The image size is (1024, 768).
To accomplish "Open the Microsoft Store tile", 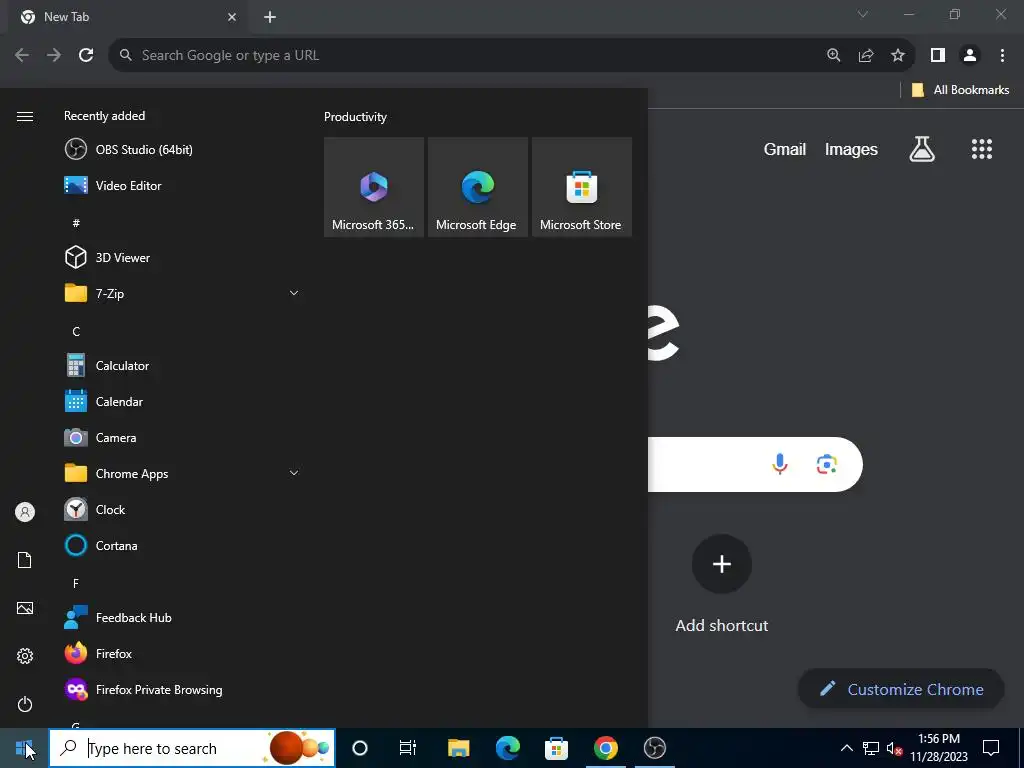I will [x=581, y=187].
